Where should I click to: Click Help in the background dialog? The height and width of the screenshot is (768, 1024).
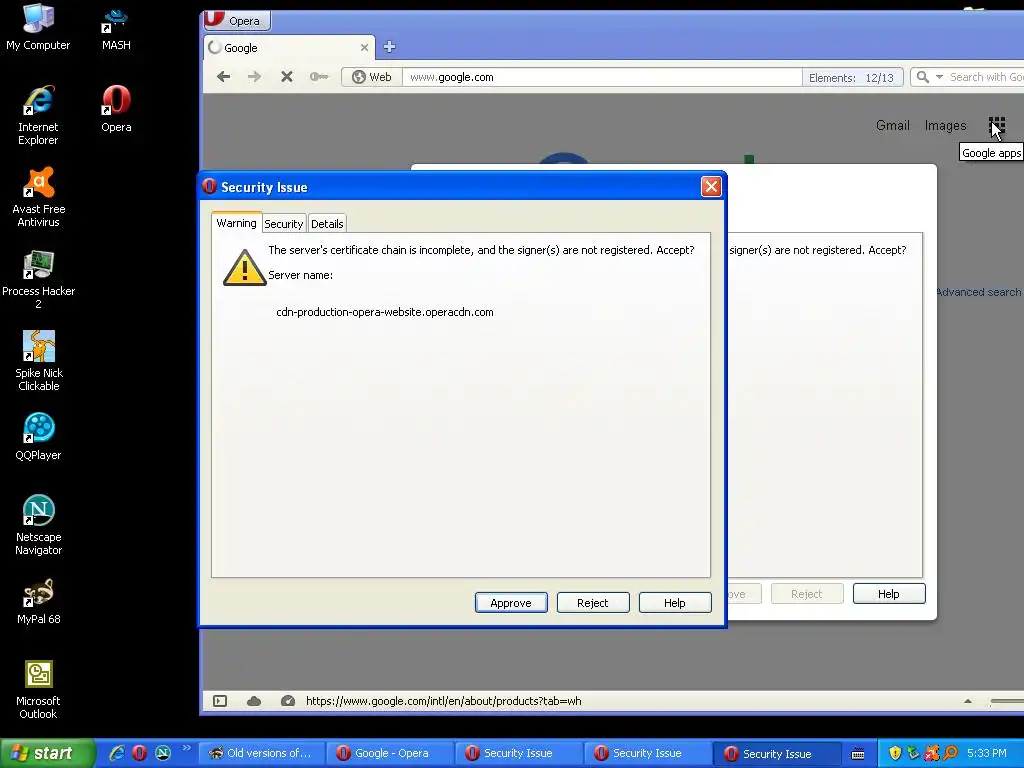click(888, 594)
